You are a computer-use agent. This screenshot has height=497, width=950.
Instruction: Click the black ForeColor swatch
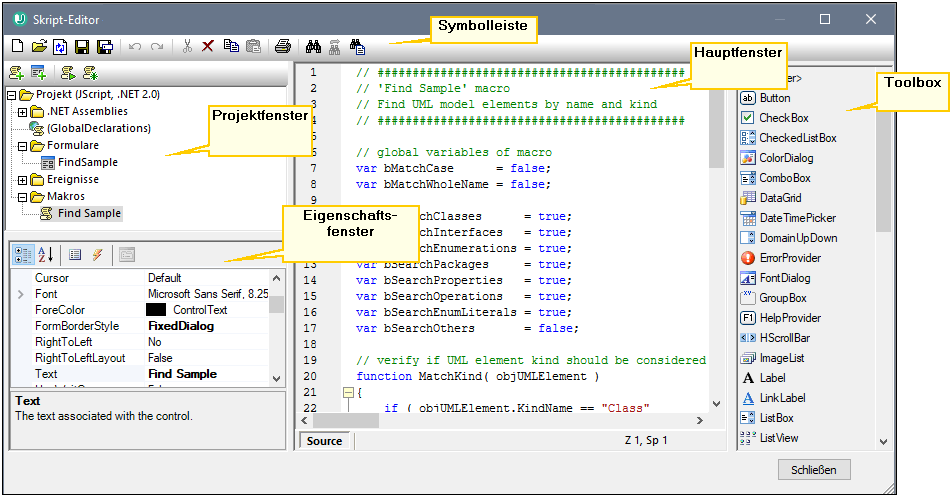click(x=156, y=310)
